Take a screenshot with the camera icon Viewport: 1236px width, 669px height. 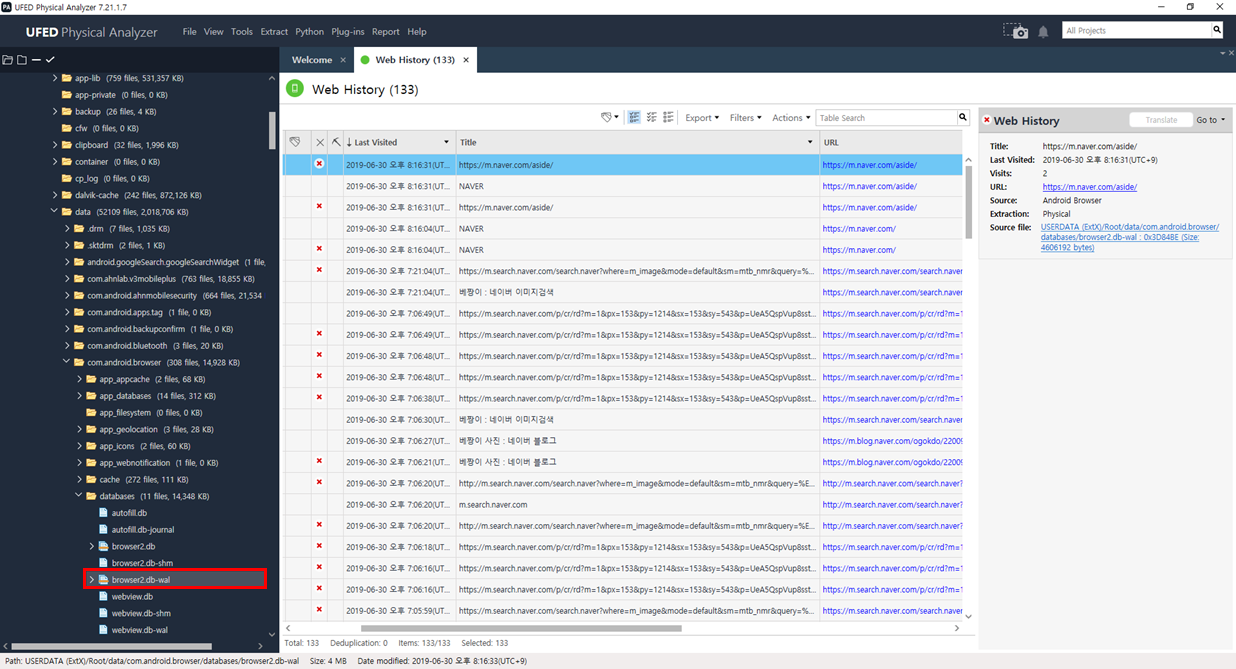pyautogui.click(x=1016, y=31)
